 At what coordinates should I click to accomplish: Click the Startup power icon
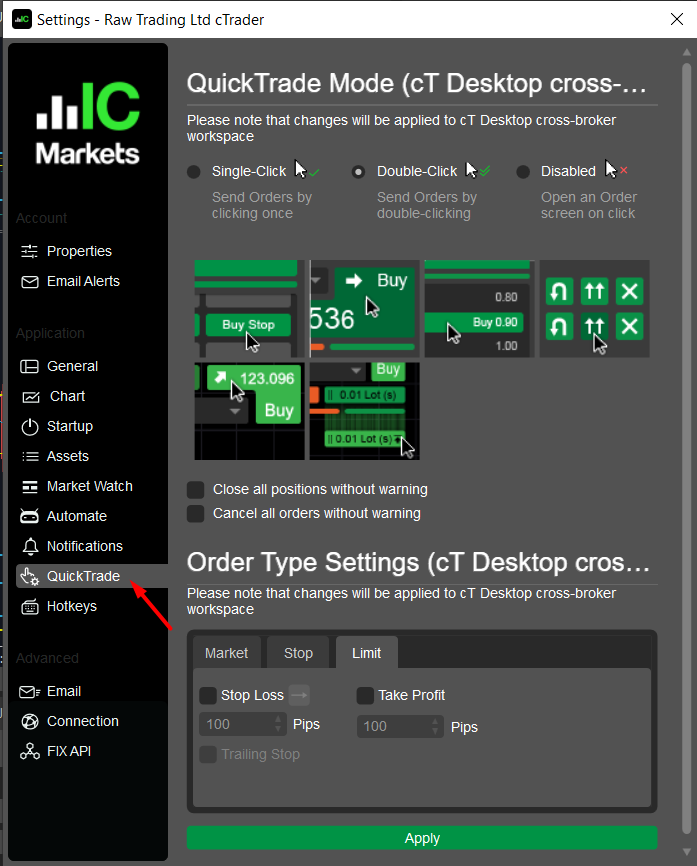[x=29, y=426]
